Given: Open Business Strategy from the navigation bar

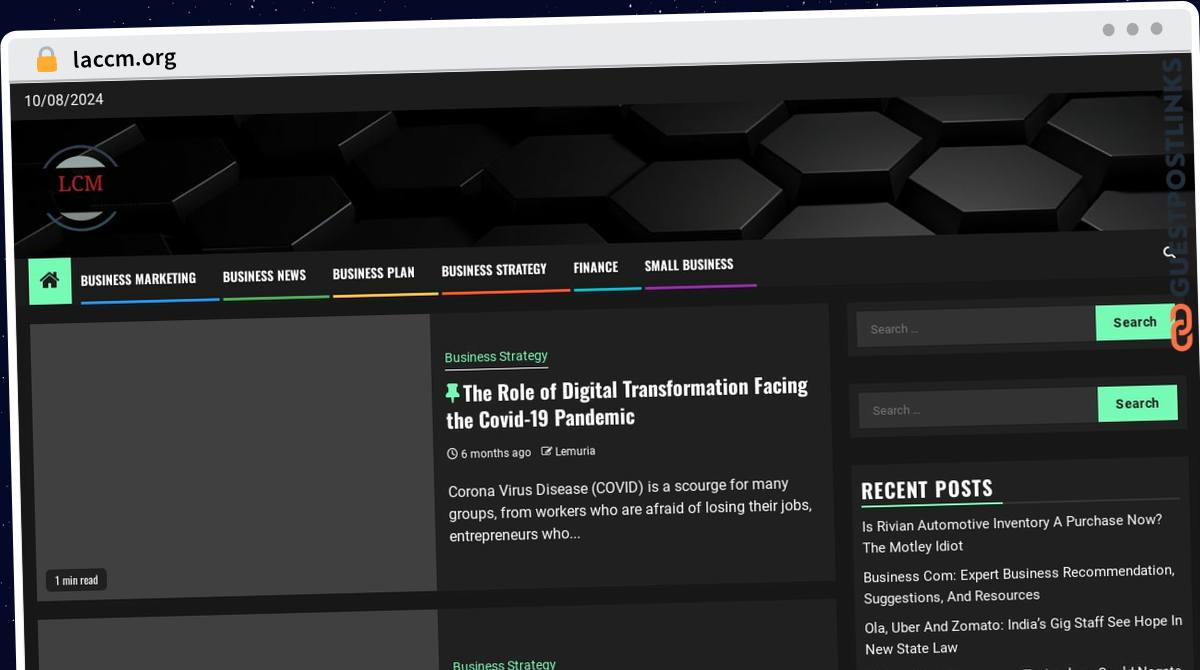Looking at the screenshot, I should pos(494,270).
